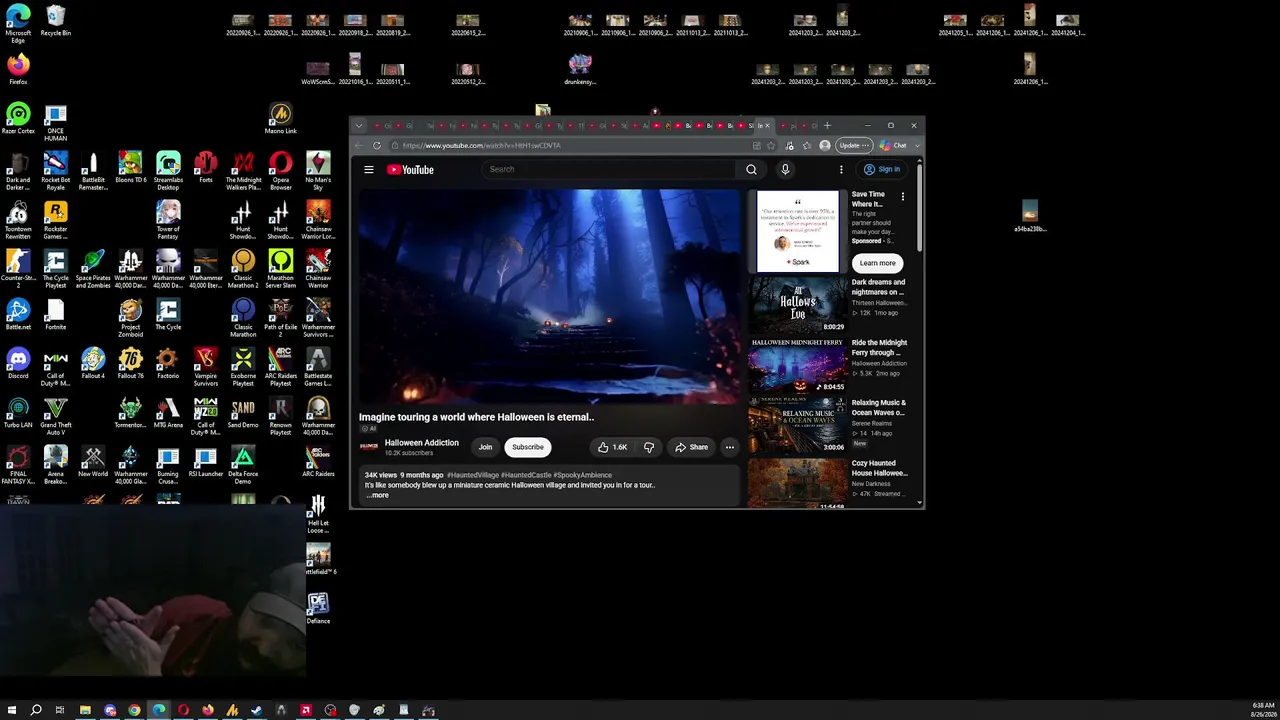Click the Subscribe button
This screenshot has width=1280, height=720.
point(528,447)
